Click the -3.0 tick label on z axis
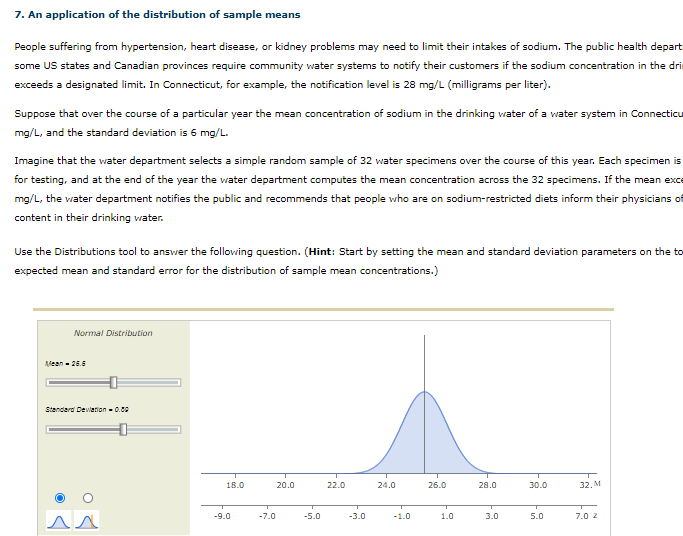The height and width of the screenshot is (536, 683). (x=357, y=516)
